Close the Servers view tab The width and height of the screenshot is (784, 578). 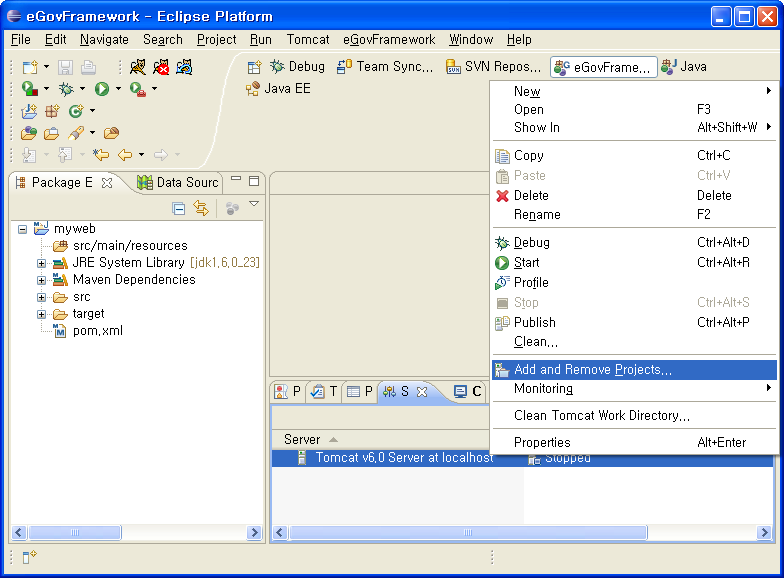pos(422,392)
